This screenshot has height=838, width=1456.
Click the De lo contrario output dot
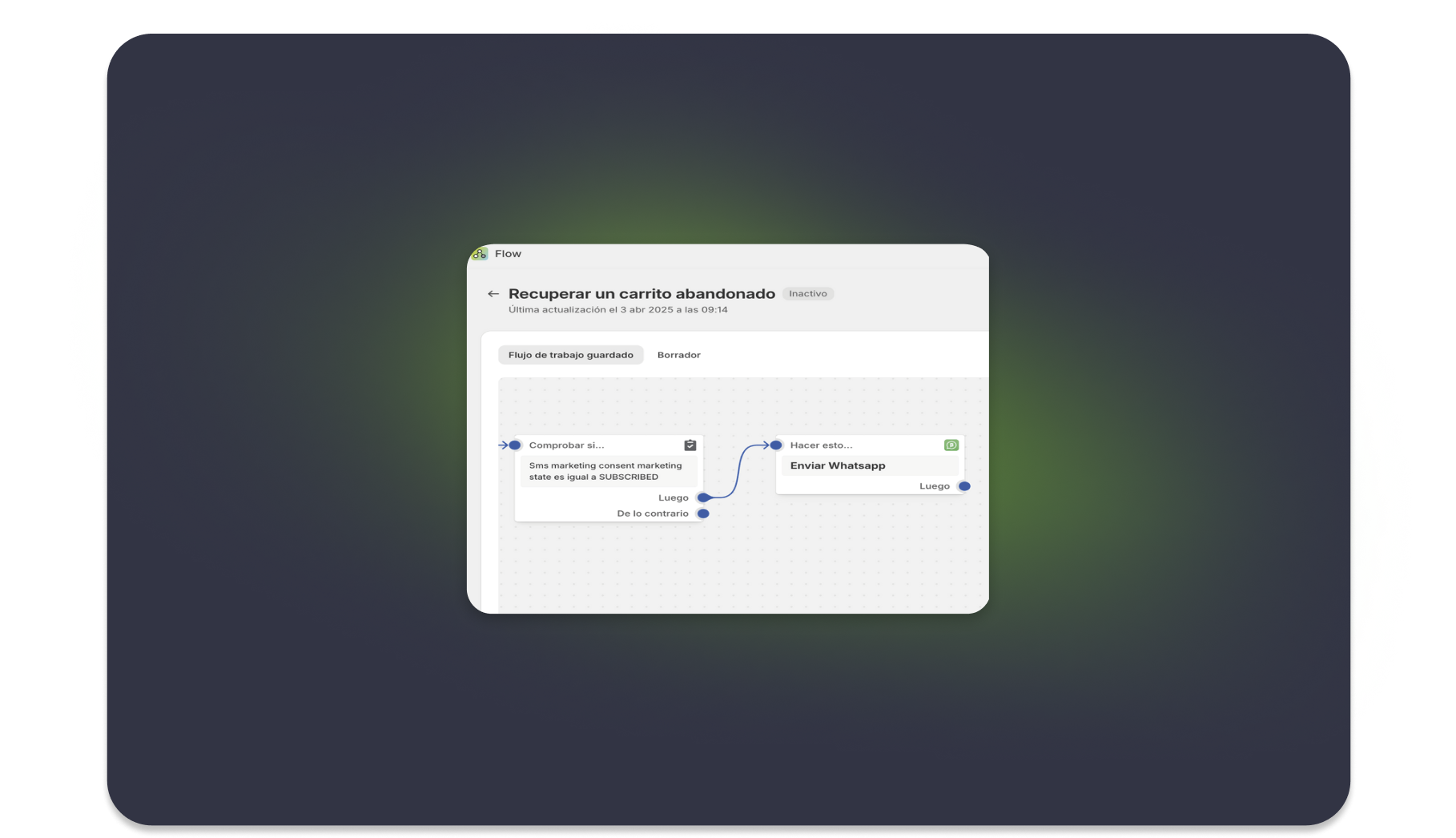(703, 514)
